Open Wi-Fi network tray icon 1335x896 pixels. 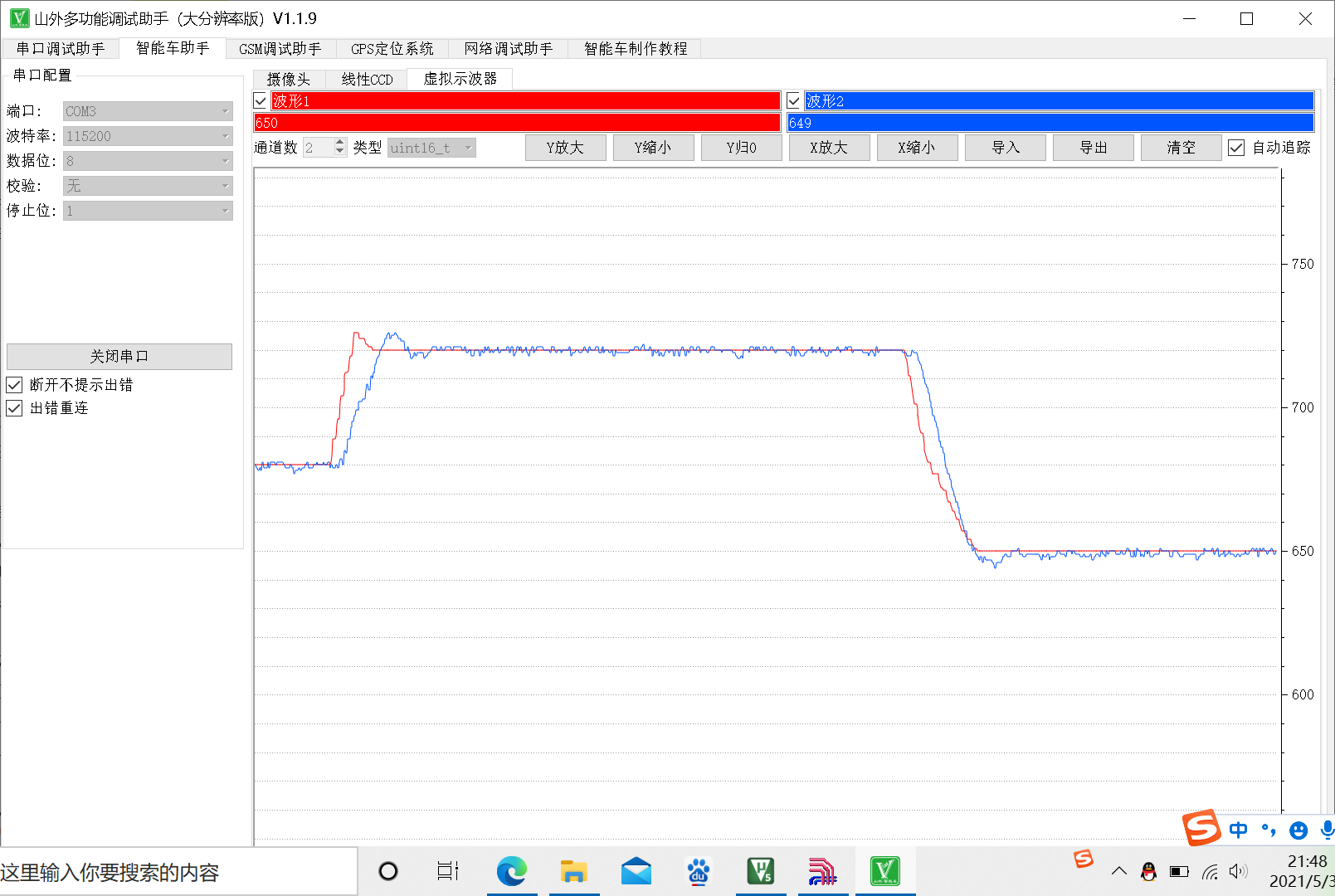click(x=1210, y=871)
